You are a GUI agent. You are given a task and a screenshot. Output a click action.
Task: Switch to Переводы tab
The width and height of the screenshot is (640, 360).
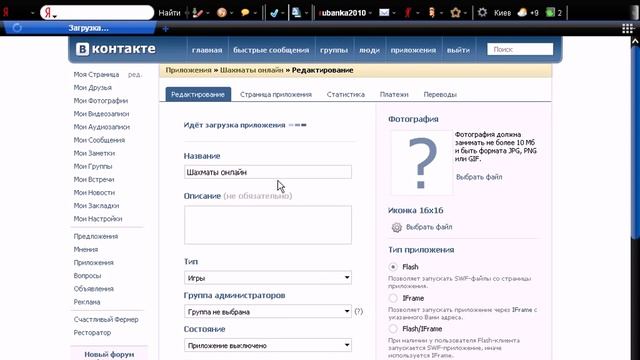tap(440, 94)
